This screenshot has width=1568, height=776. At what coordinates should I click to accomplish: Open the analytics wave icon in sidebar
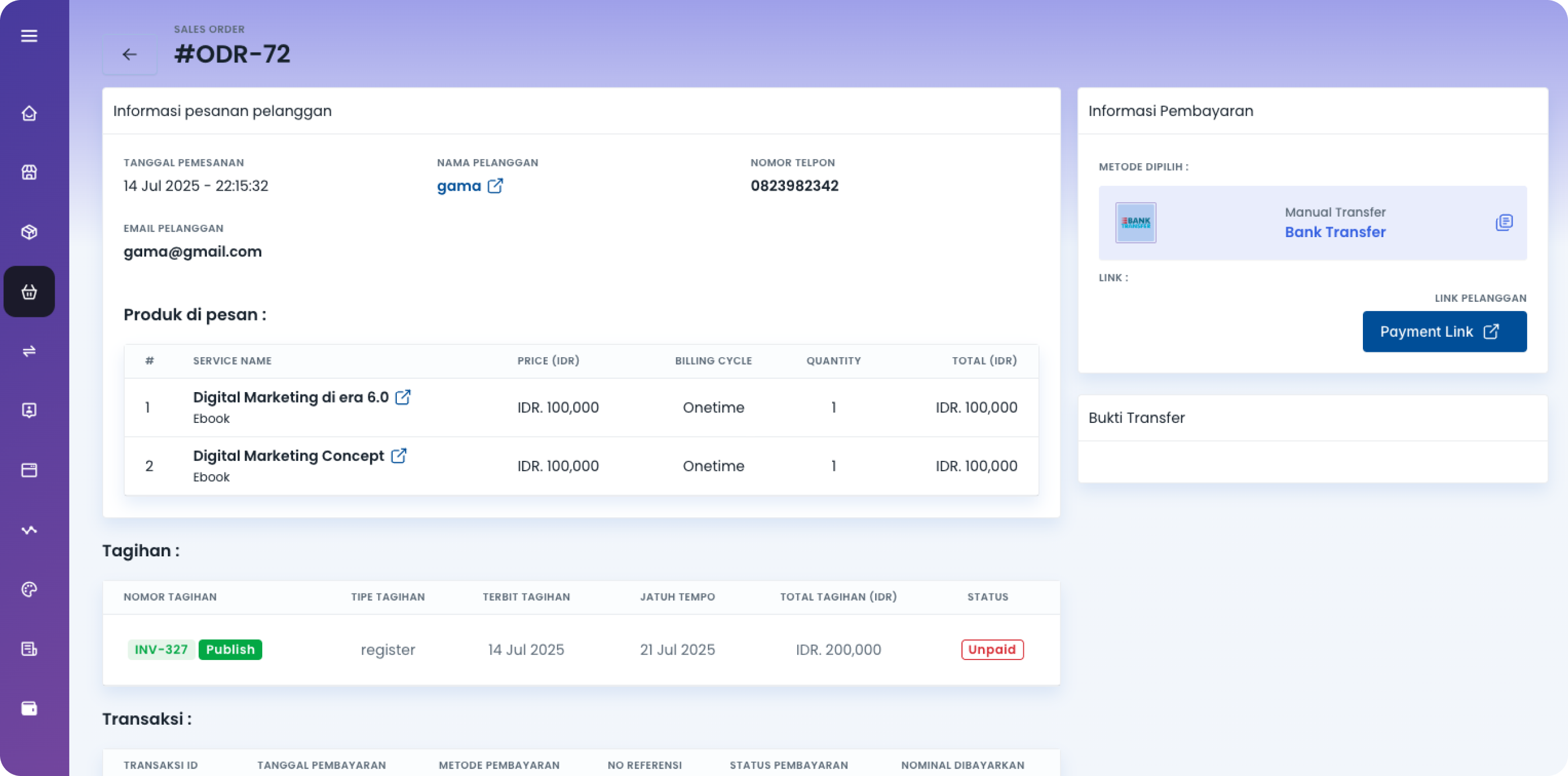(29, 530)
